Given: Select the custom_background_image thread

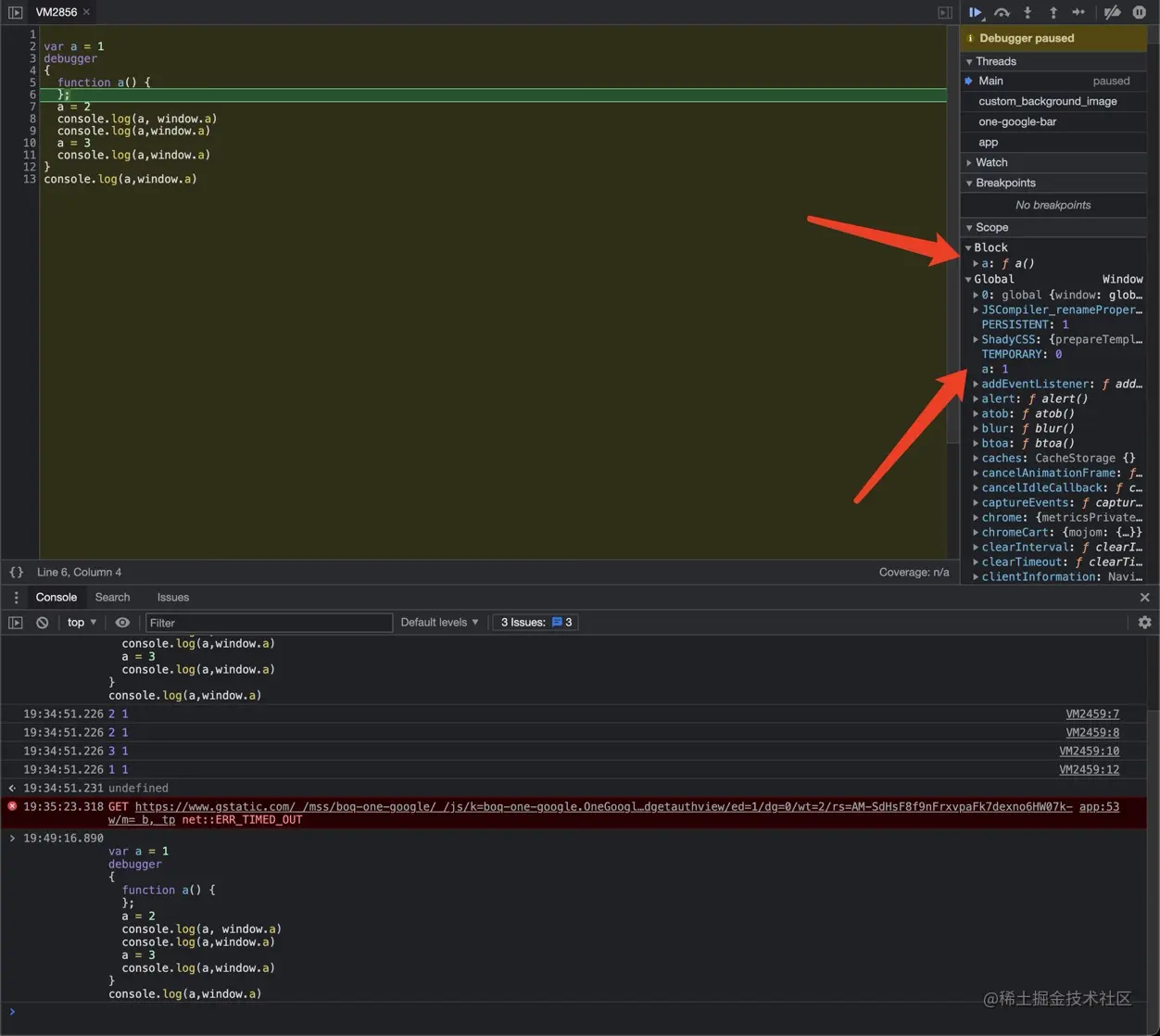Looking at the screenshot, I should 1053,101.
